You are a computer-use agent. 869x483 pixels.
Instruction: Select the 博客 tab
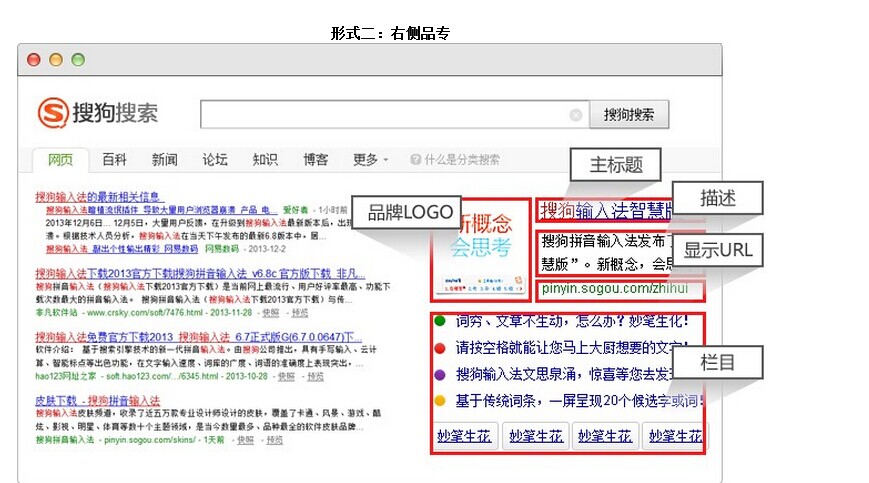(x=315, y=160)
